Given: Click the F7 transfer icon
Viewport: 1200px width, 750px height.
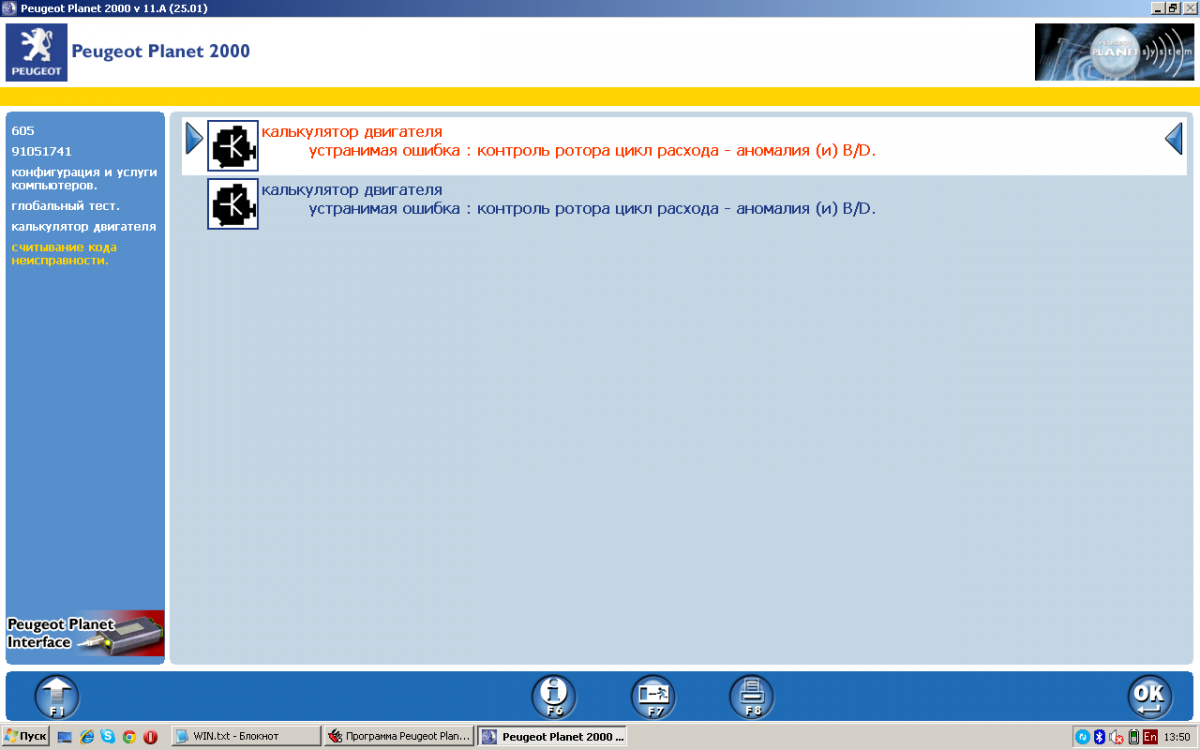Looking at the screenshot, I should pos(653,696).
